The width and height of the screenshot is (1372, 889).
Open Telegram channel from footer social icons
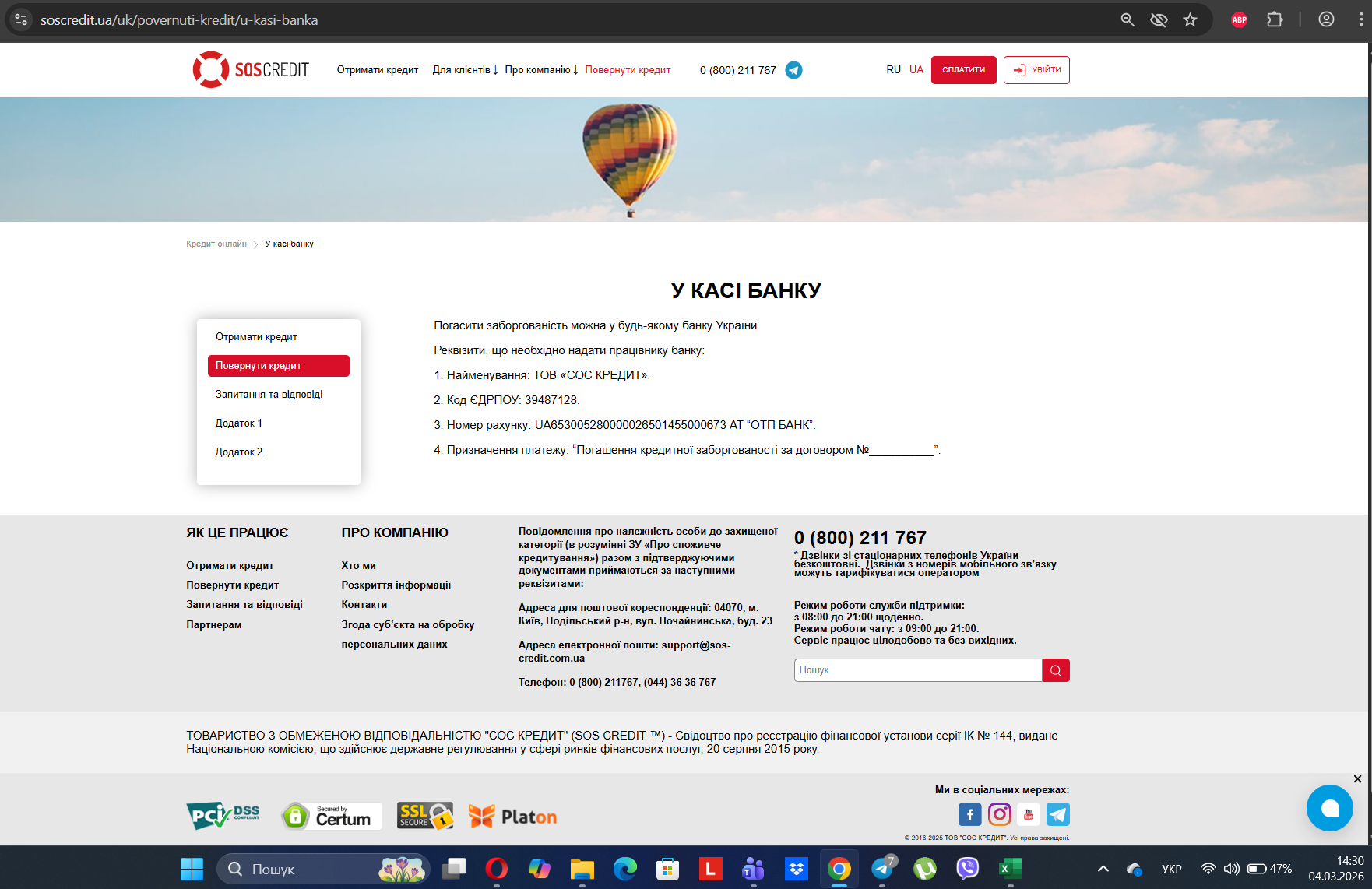pos(1058,814)
